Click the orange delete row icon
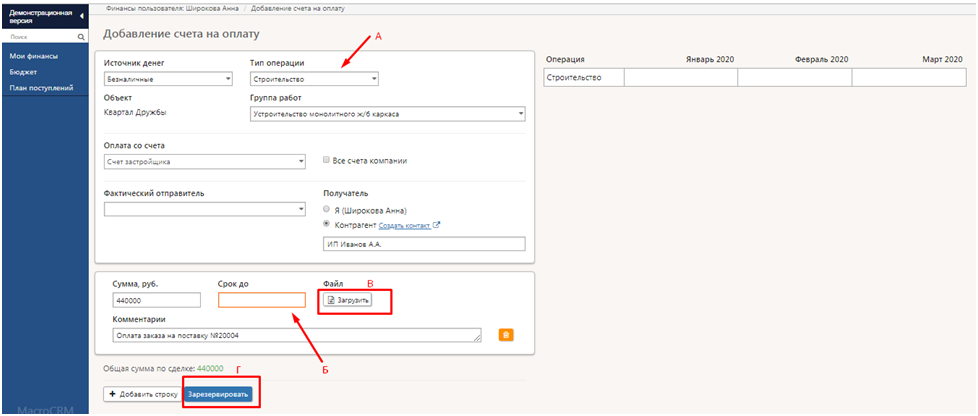 click(505, 335)
